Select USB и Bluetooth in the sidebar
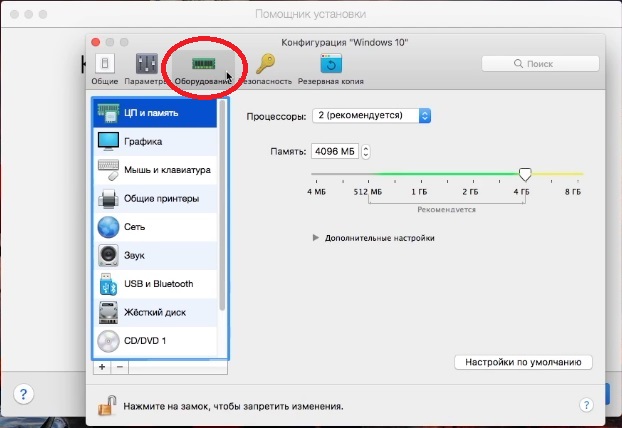Viewport: 622px width, 428px height. click(x=158, y=284)
